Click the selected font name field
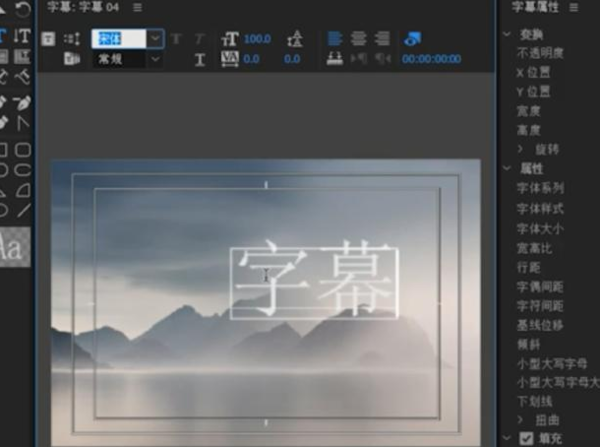600x447 pixels. pos(119,39)
